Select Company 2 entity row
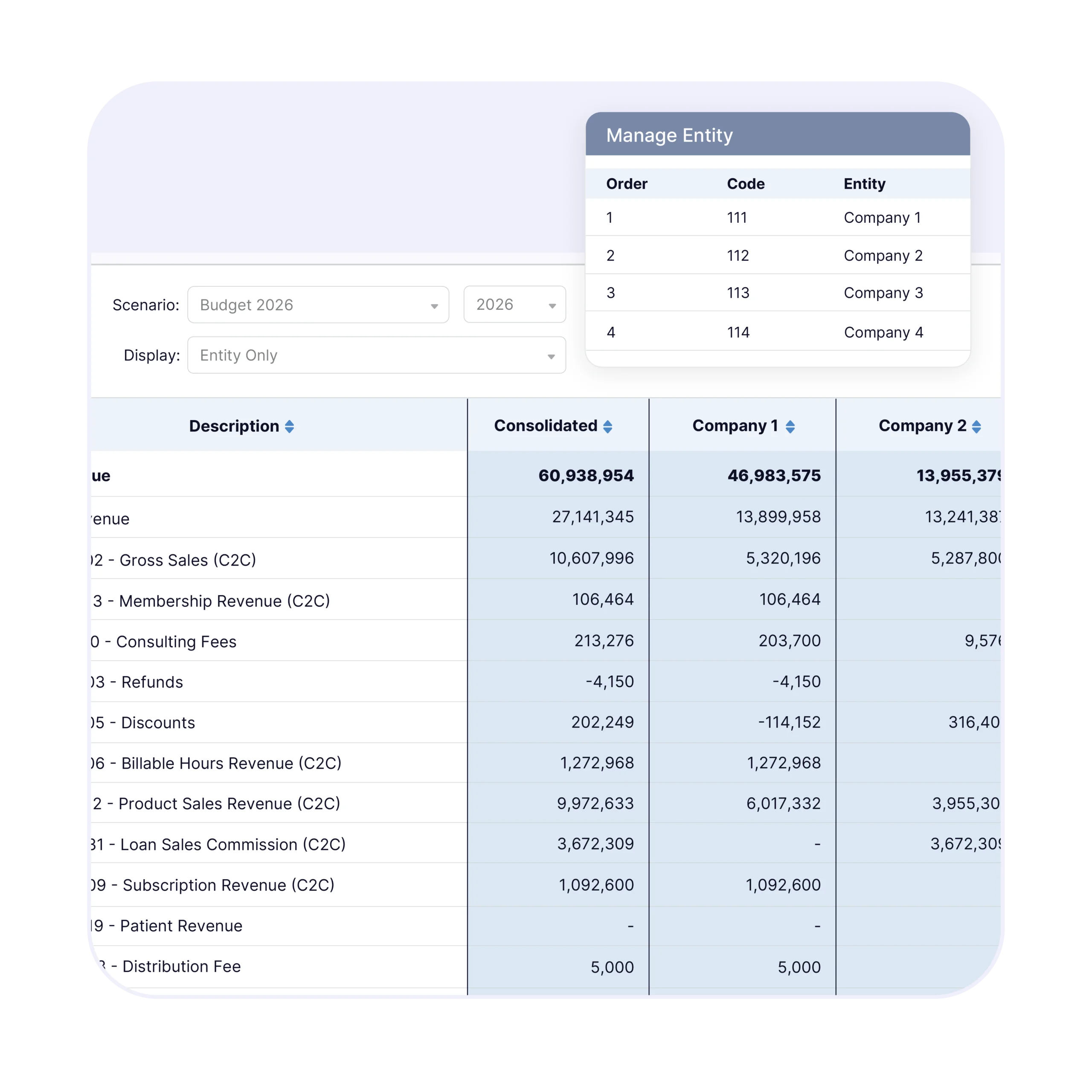This screenshot has height=1092, width=1092. [x=882, y=256]
